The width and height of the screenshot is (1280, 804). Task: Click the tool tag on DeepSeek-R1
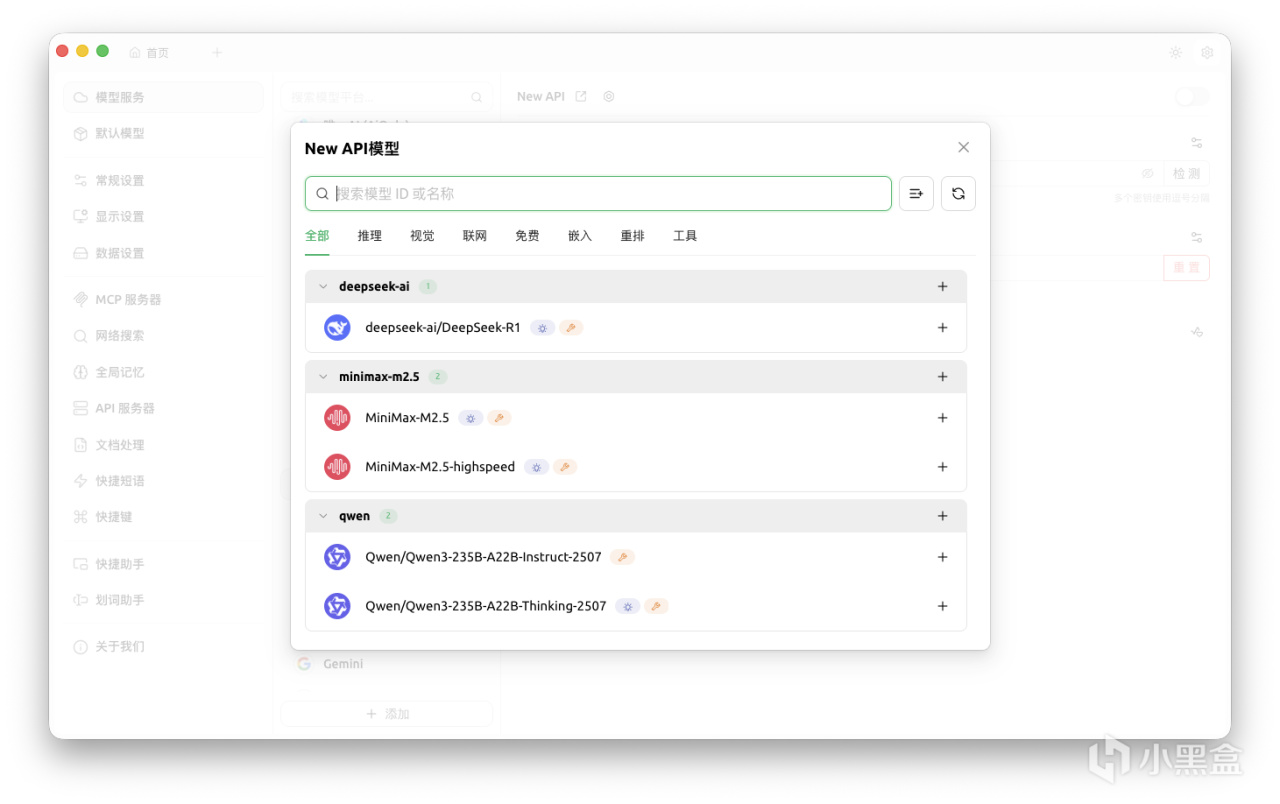[571, 328]
